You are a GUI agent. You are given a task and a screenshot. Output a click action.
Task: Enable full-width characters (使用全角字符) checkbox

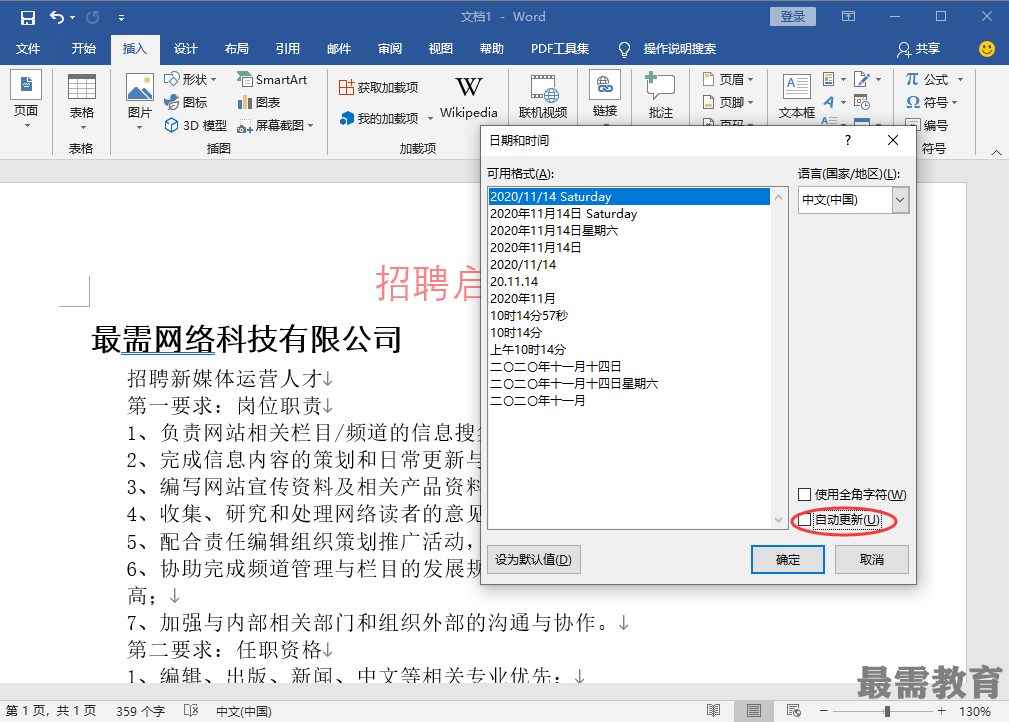tap(804, 494)
